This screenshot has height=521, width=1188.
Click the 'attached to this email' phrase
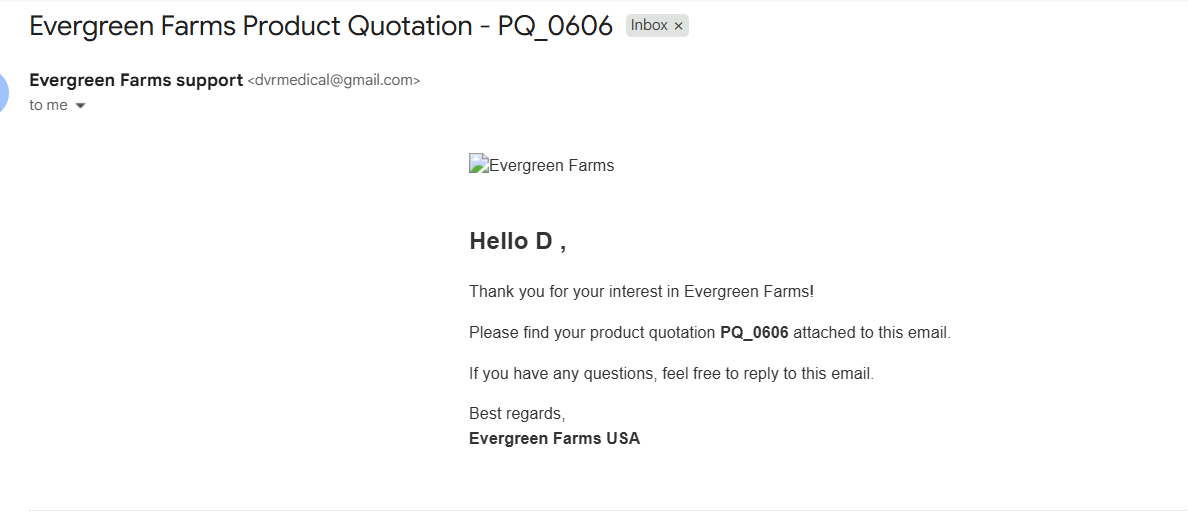coord(871,332)
